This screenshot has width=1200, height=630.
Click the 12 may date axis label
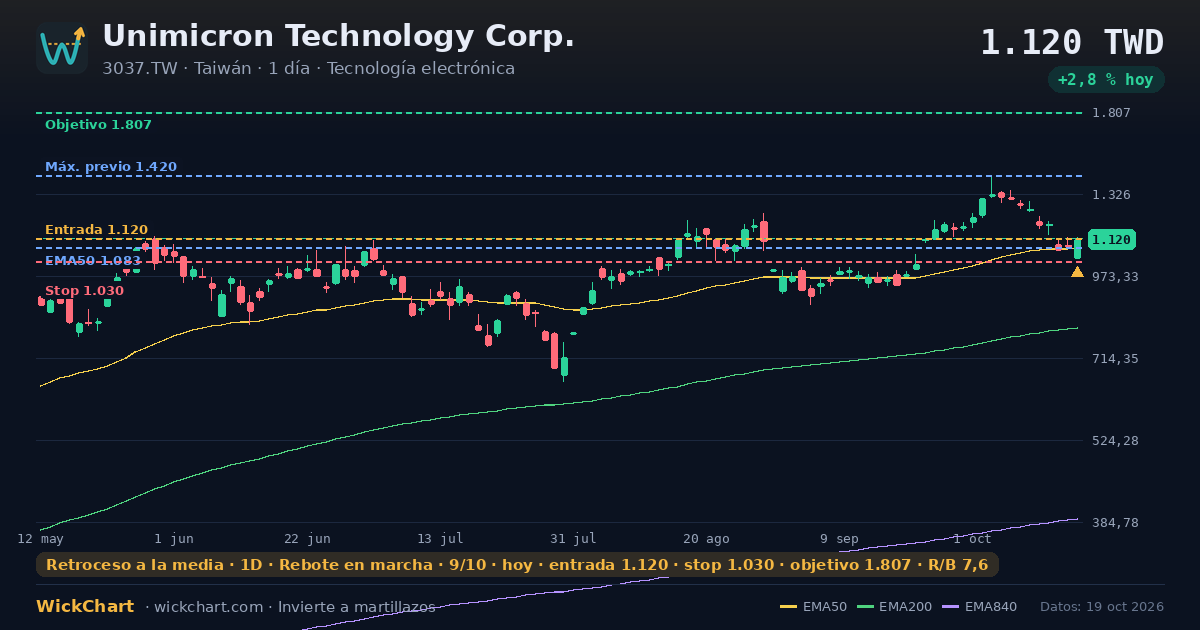[40, 539]
